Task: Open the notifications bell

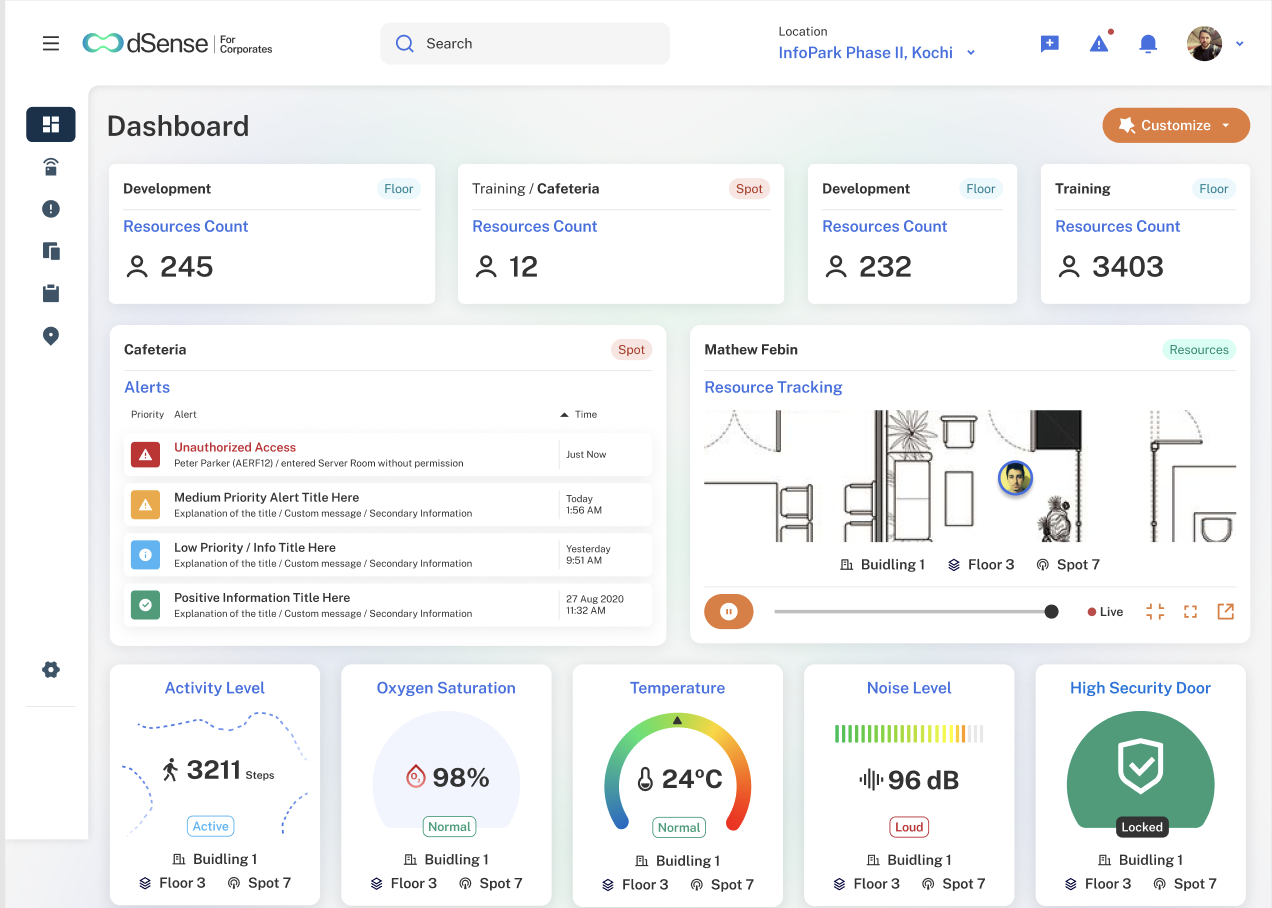Action: click(1148, 44)
